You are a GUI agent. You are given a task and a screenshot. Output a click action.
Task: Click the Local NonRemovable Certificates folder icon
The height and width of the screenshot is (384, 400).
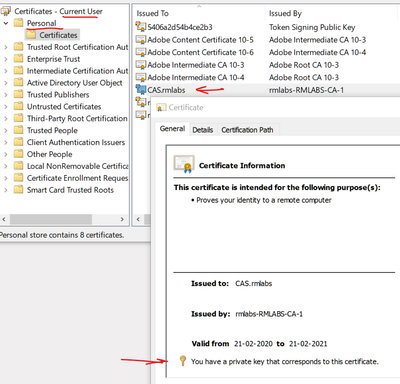click(19, 166)
